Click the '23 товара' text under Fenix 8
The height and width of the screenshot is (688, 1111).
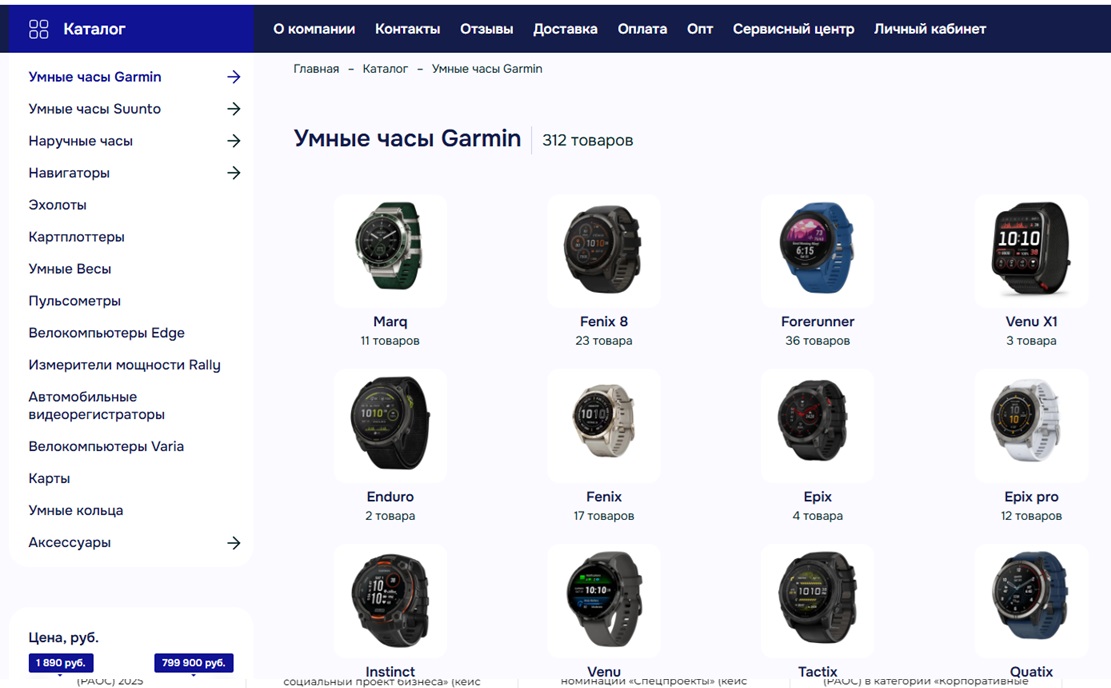604,341
